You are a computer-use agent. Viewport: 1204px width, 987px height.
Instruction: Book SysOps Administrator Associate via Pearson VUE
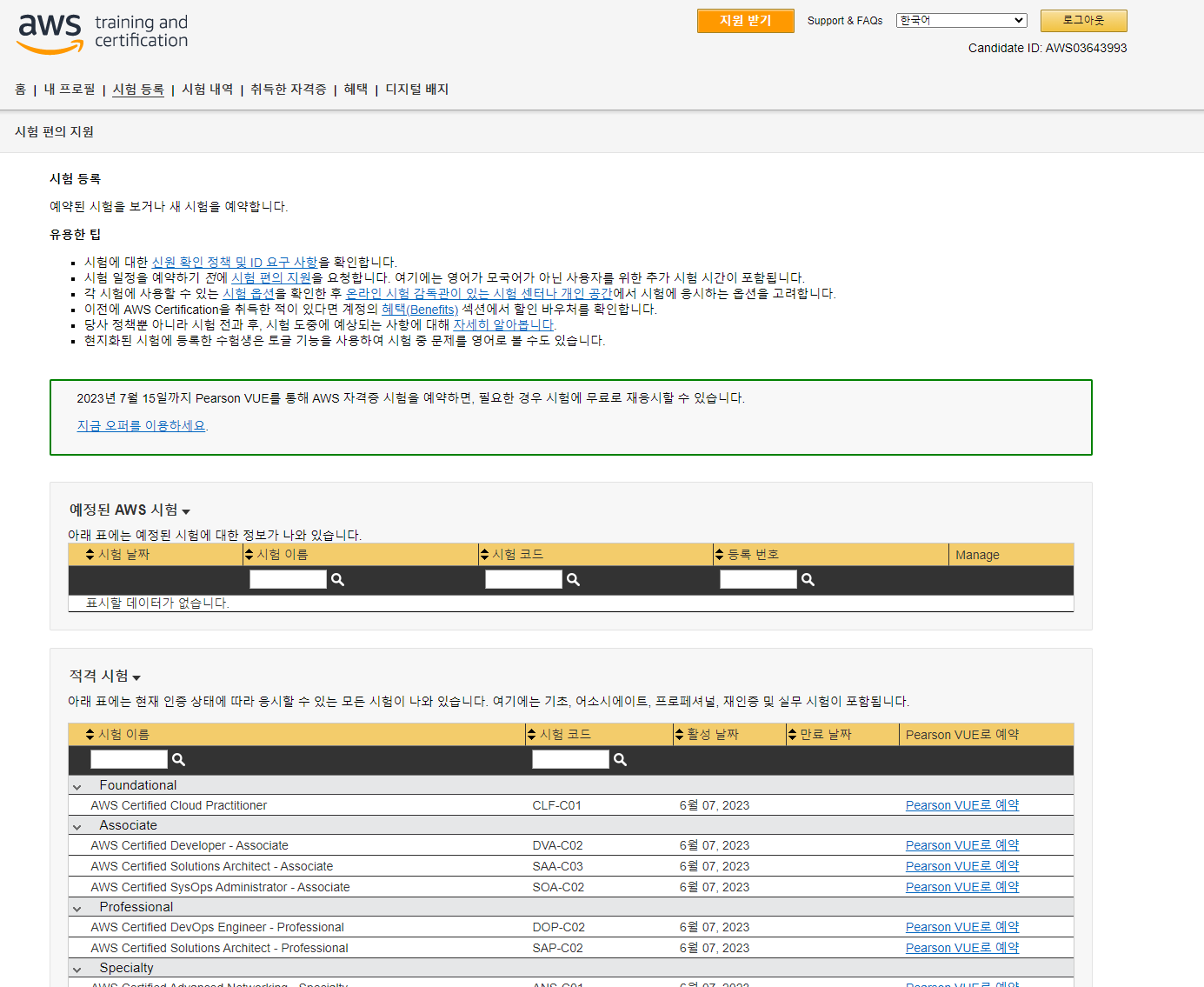point(962,888)
